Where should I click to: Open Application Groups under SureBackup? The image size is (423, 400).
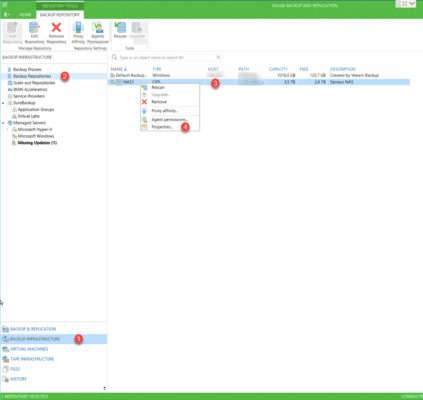(x=36, y=109)
